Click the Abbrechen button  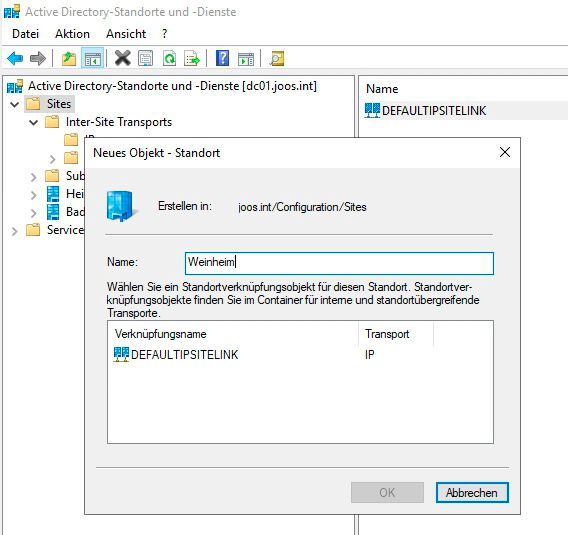(472, 492)
